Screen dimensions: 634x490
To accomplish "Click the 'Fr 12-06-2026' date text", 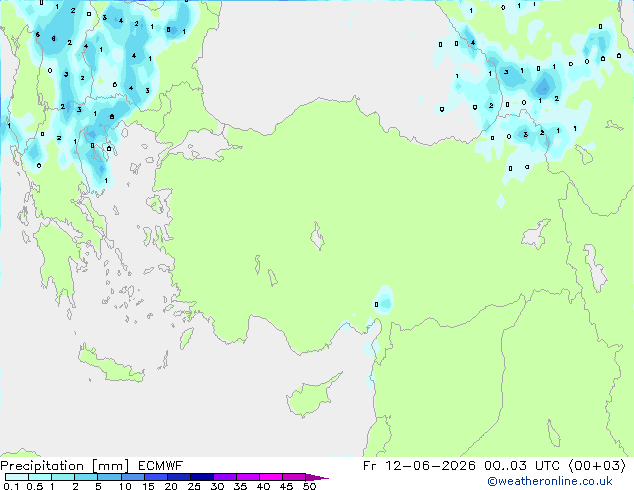I will [419, 466].
